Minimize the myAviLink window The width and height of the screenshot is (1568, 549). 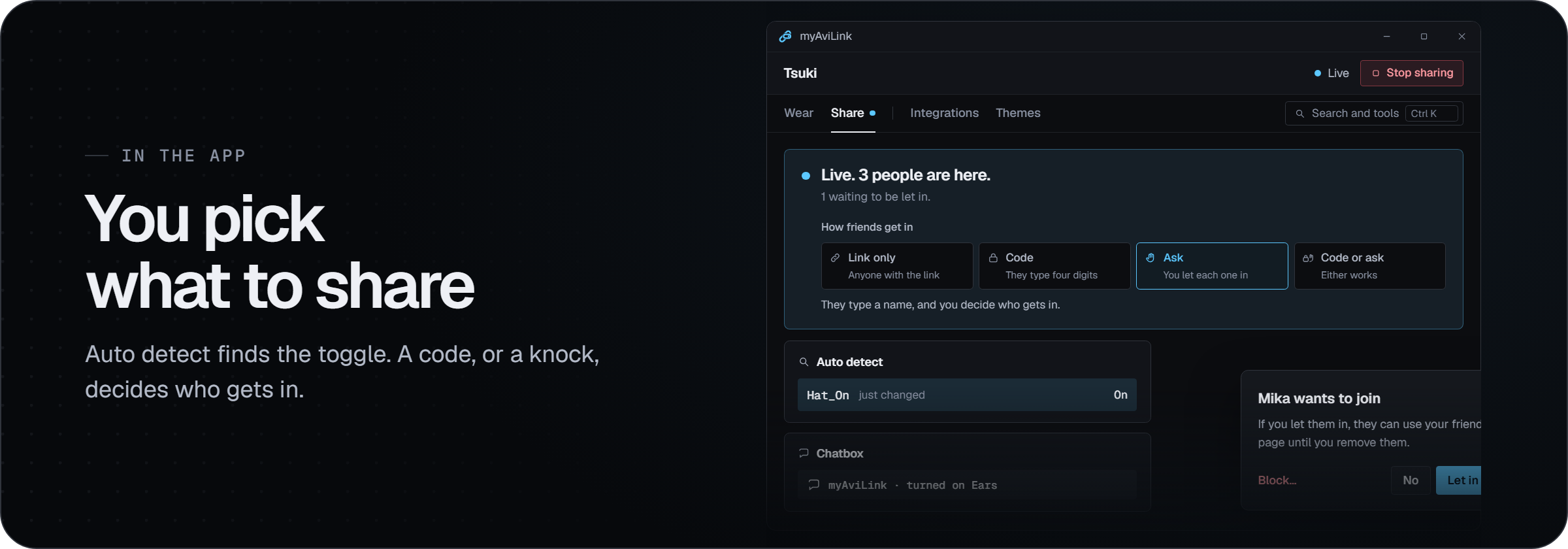(x=1386, y=37)
